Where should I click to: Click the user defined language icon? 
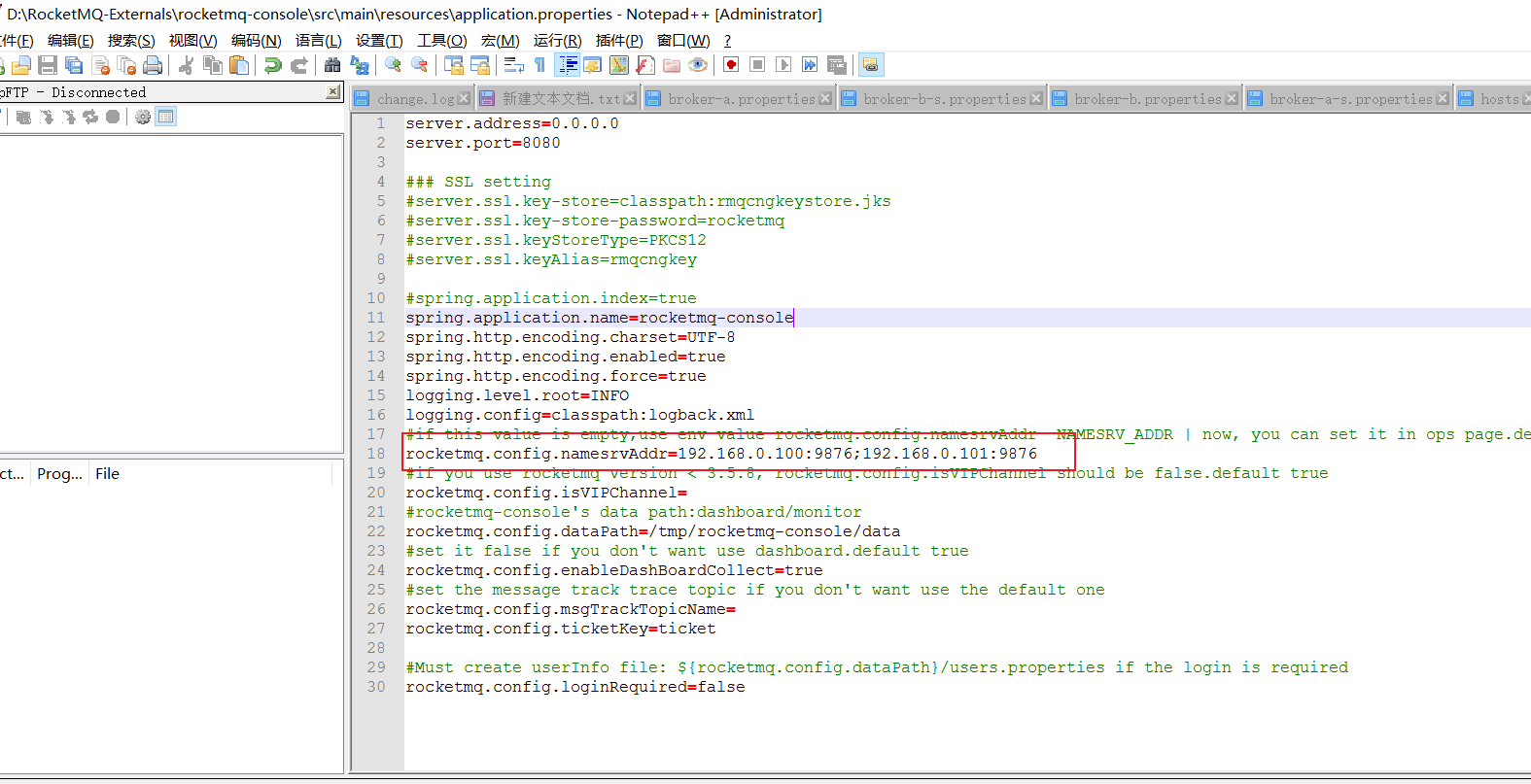click(x=592, y=65)
